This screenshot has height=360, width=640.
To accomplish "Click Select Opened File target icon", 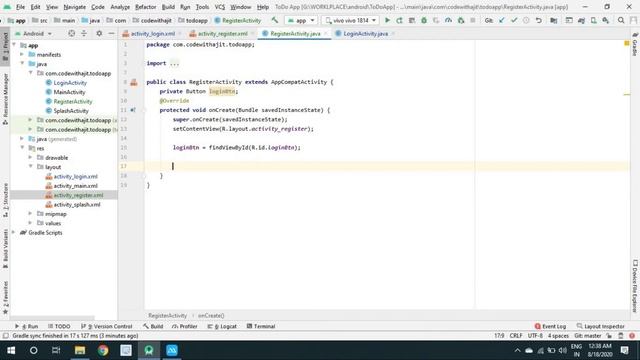I will point(71,33).
